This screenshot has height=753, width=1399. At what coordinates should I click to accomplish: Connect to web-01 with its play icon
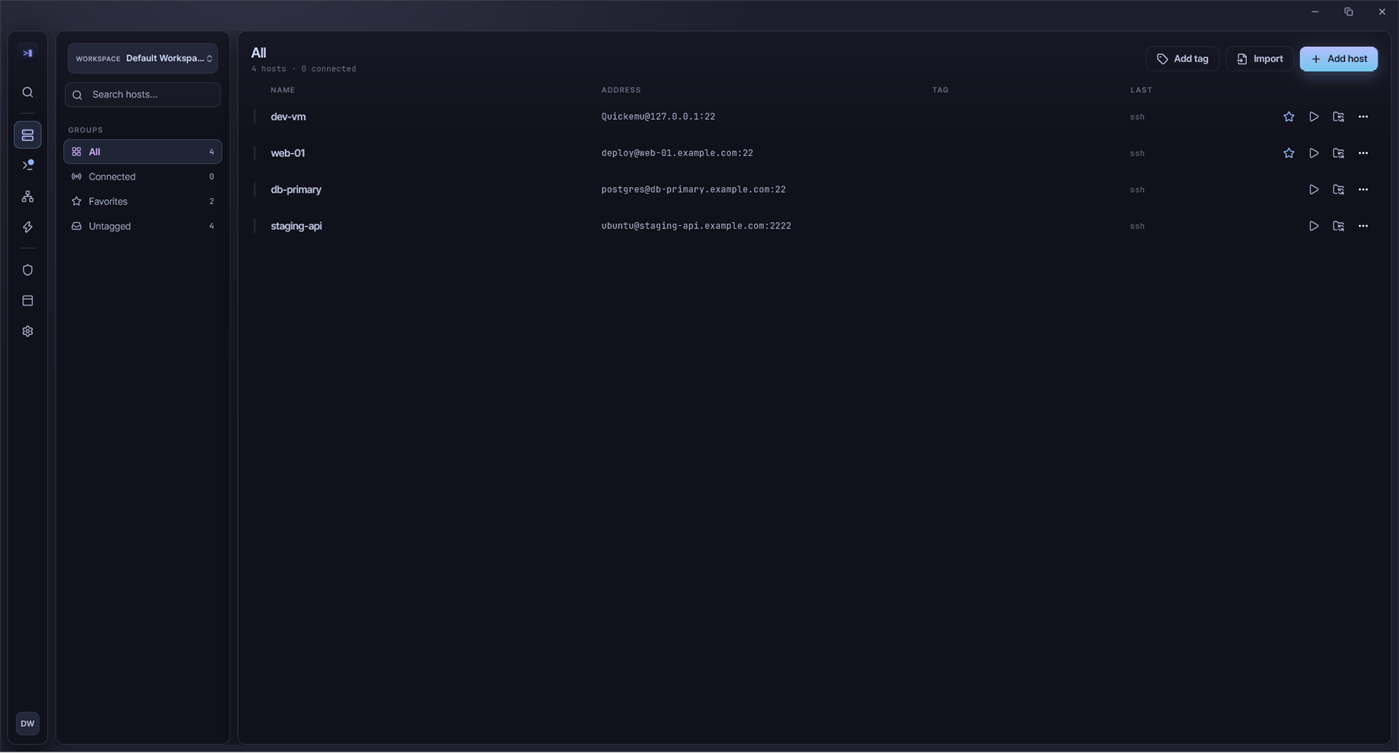click(1313, 153)
